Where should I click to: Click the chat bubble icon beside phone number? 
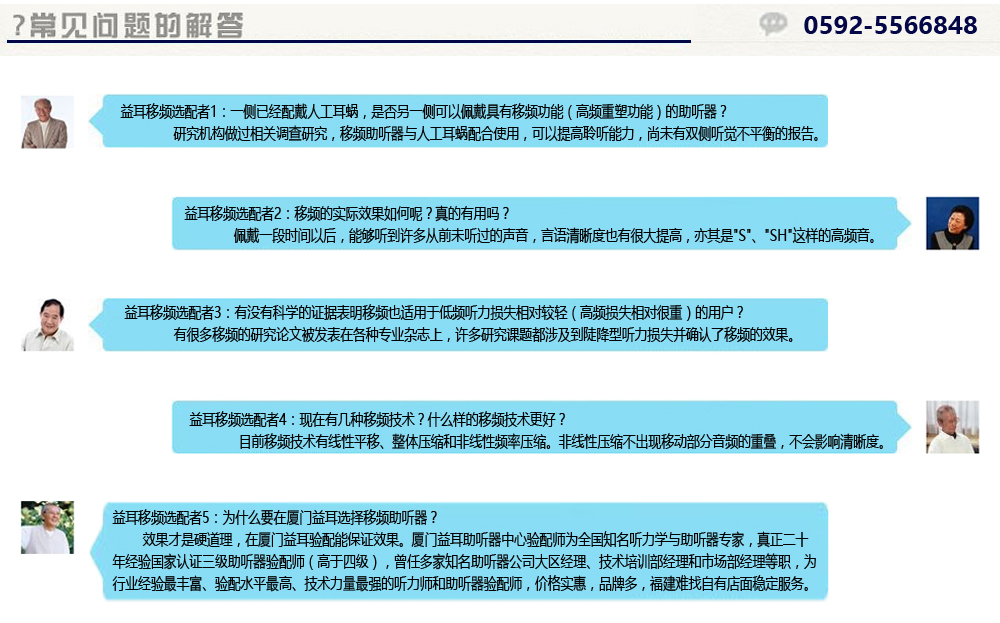(773, 24)
